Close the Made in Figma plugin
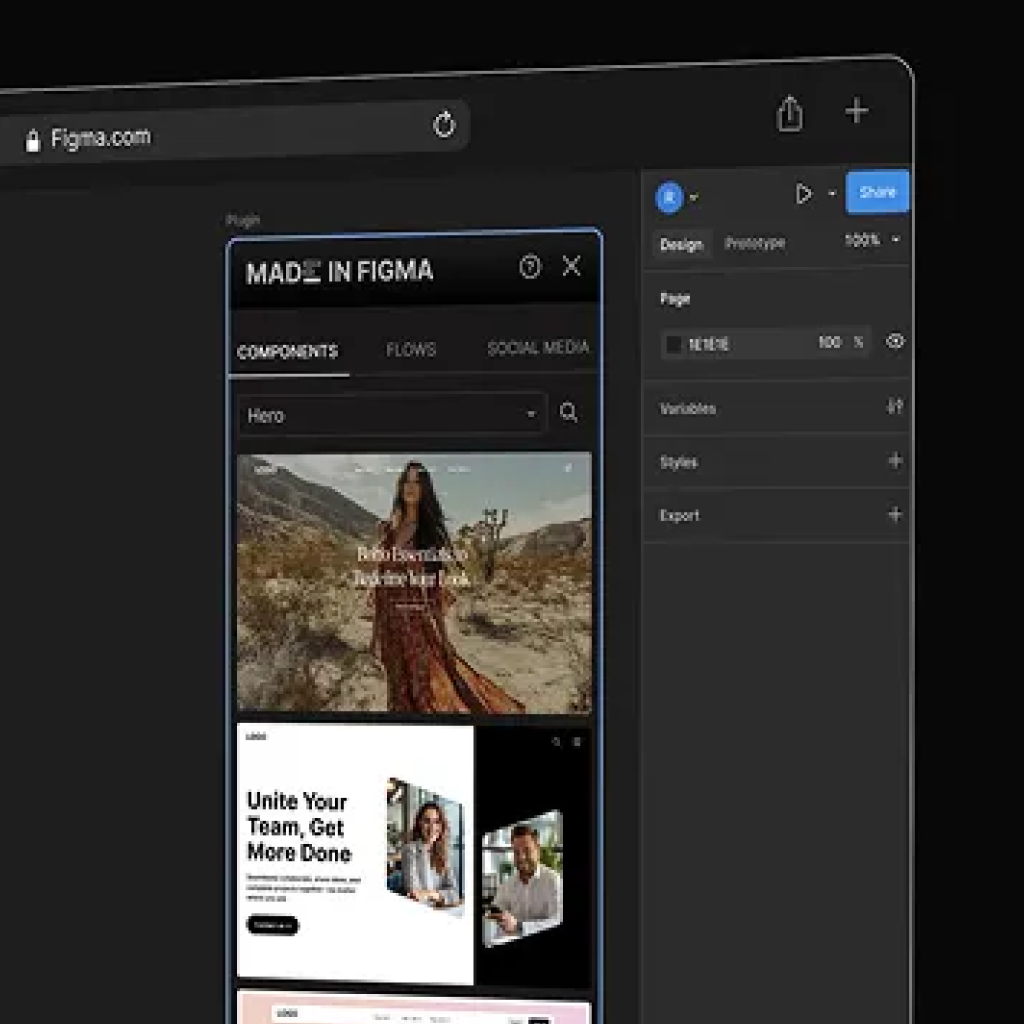 (571, 265)
